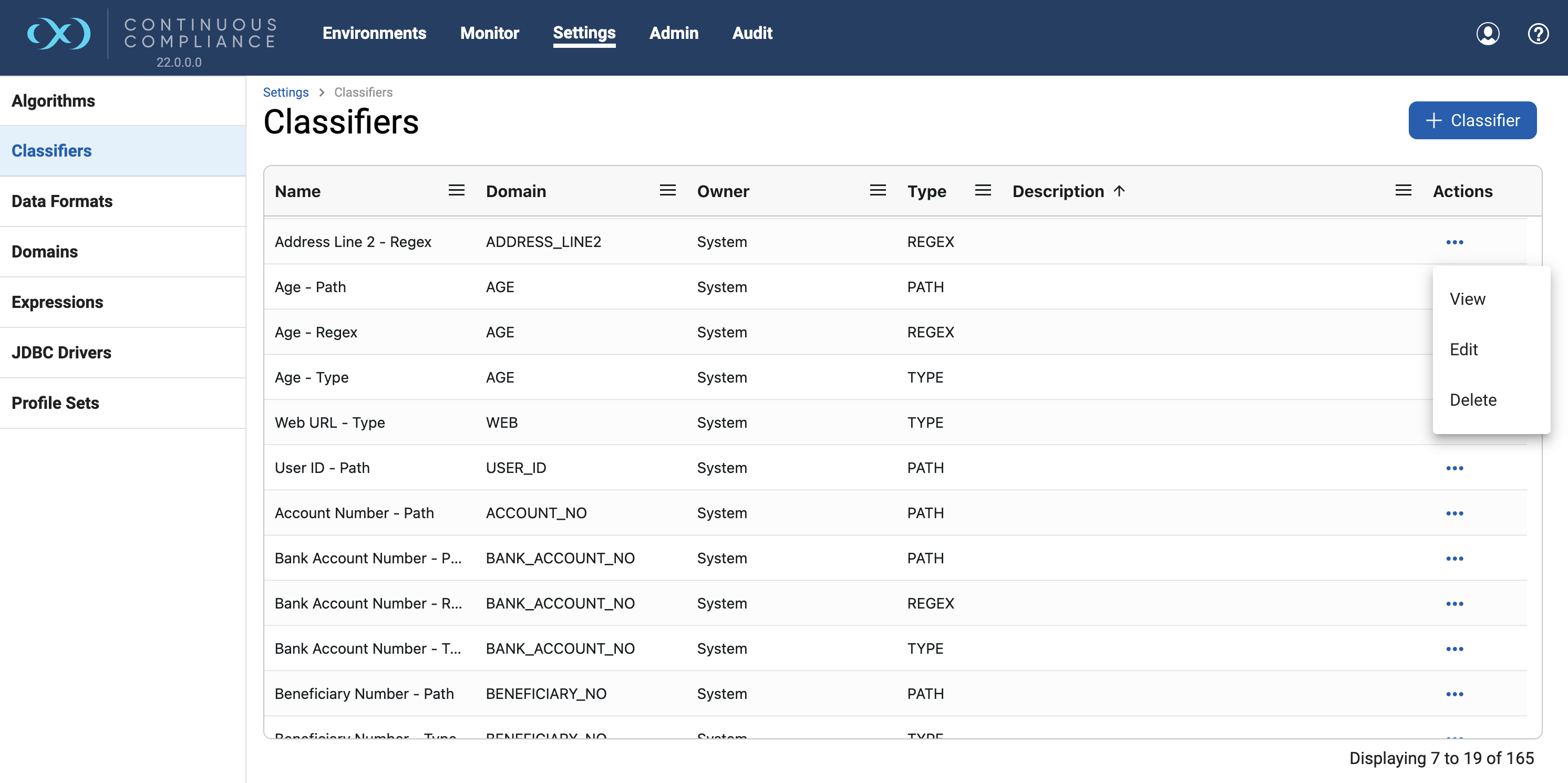
Task: Select Edit from the actions popup
Action: pos(1463,349)
